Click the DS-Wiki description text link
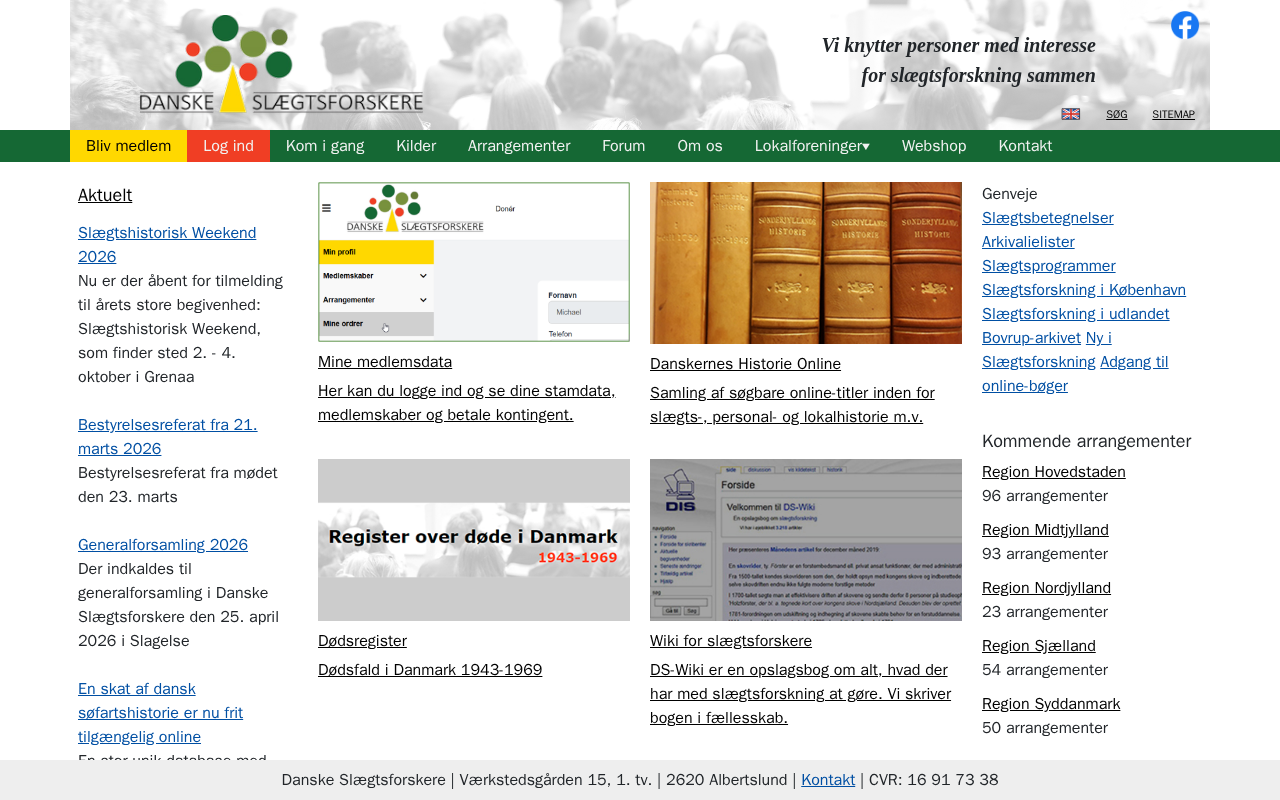Screen dimensions: 1280x800 point(800,694)
